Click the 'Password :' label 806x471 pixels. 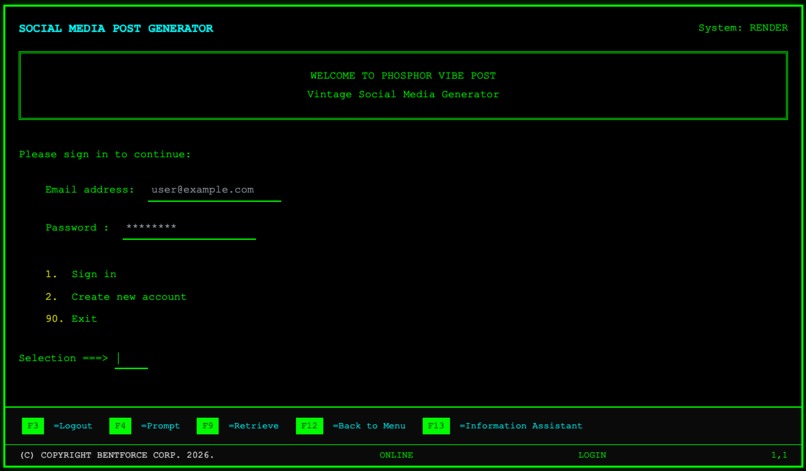[77, 228]
